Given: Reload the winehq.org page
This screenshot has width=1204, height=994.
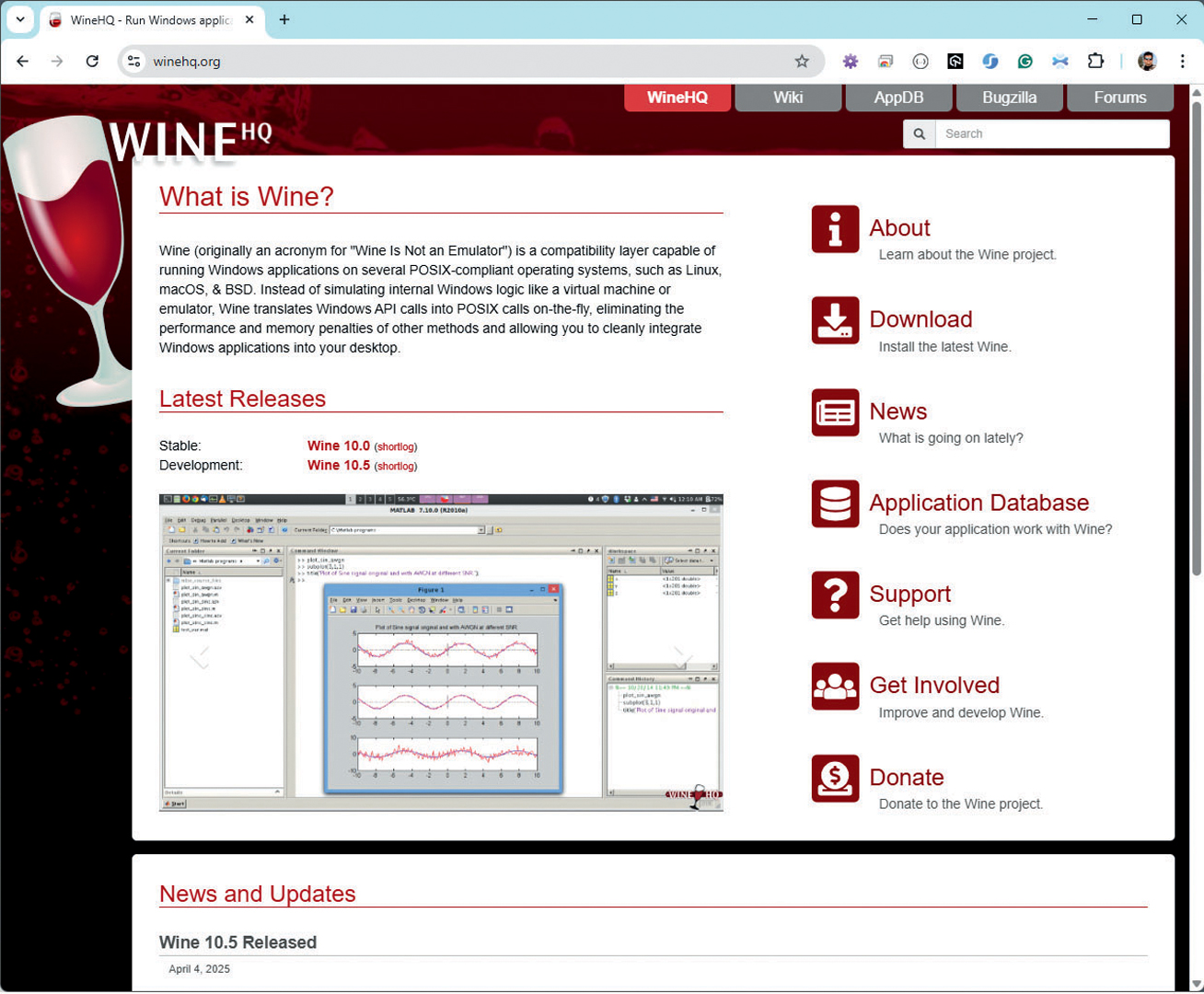Looking at the screenshot, I should (x=92, y=62).
